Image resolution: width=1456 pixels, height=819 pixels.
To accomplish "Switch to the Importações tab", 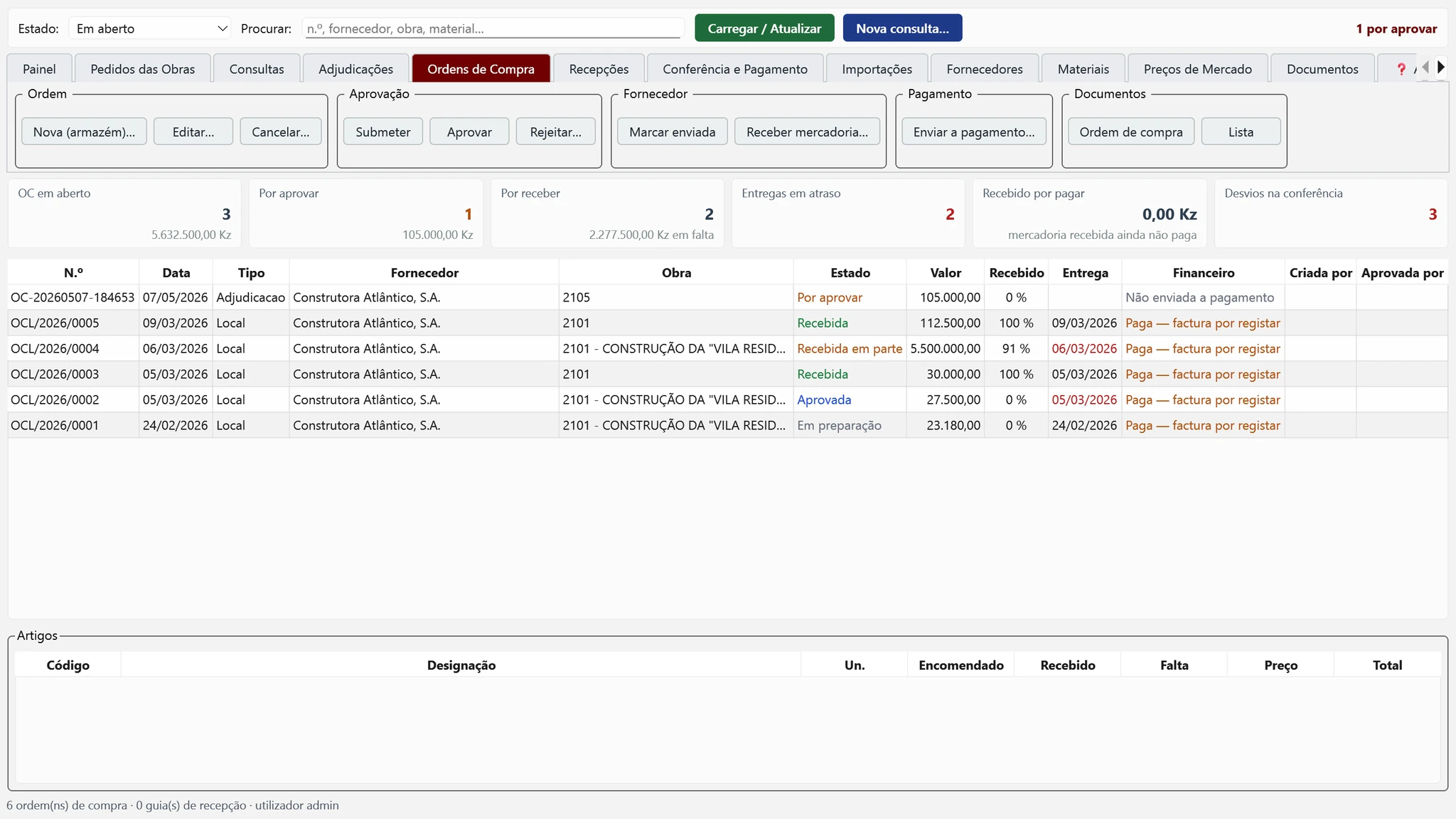I will 877,69.
